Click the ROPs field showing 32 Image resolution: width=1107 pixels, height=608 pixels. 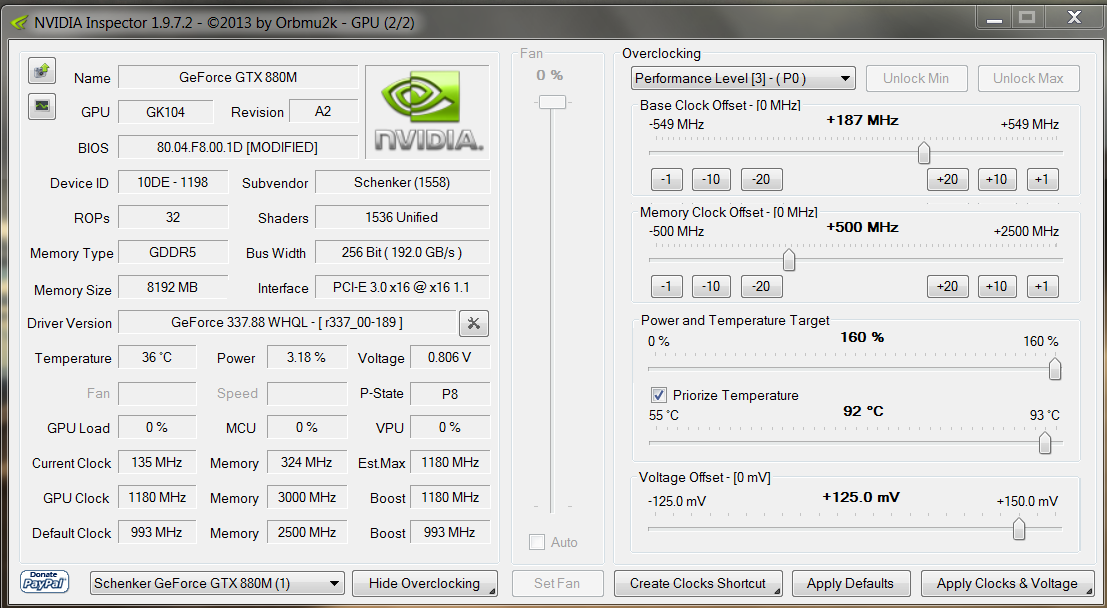(x=173, y=217)
